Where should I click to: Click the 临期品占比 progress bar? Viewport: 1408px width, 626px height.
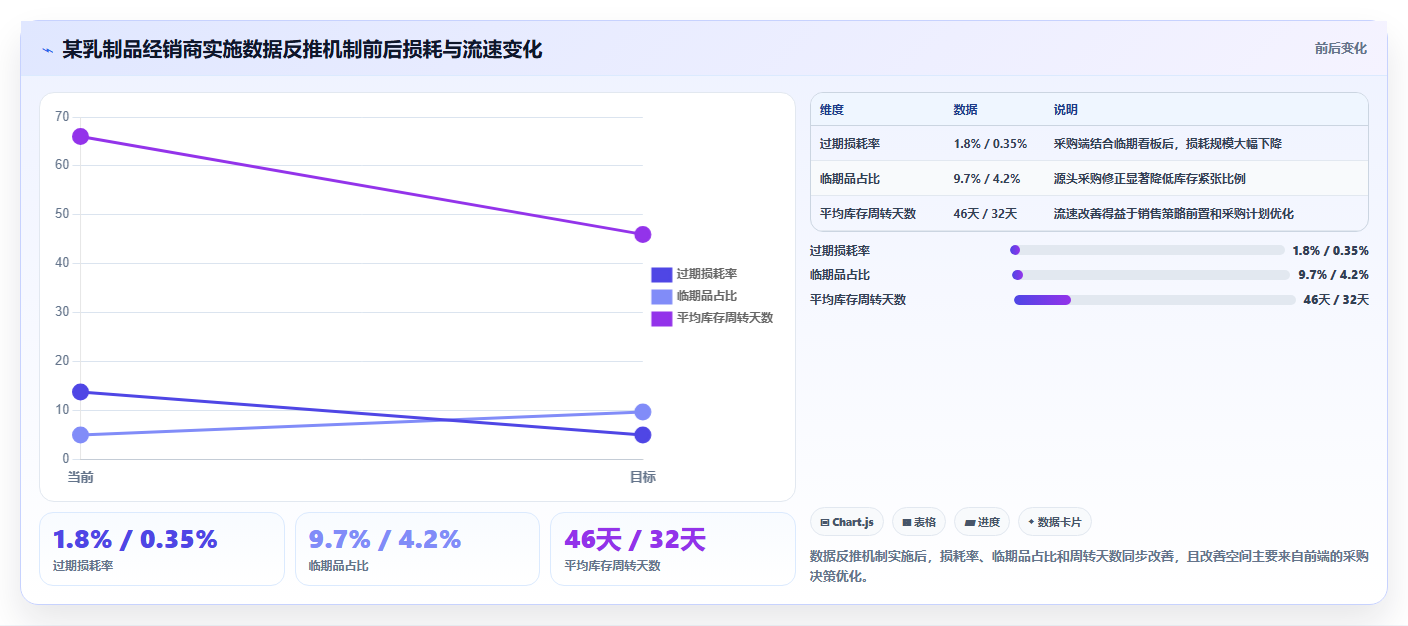pos(1151,275)
